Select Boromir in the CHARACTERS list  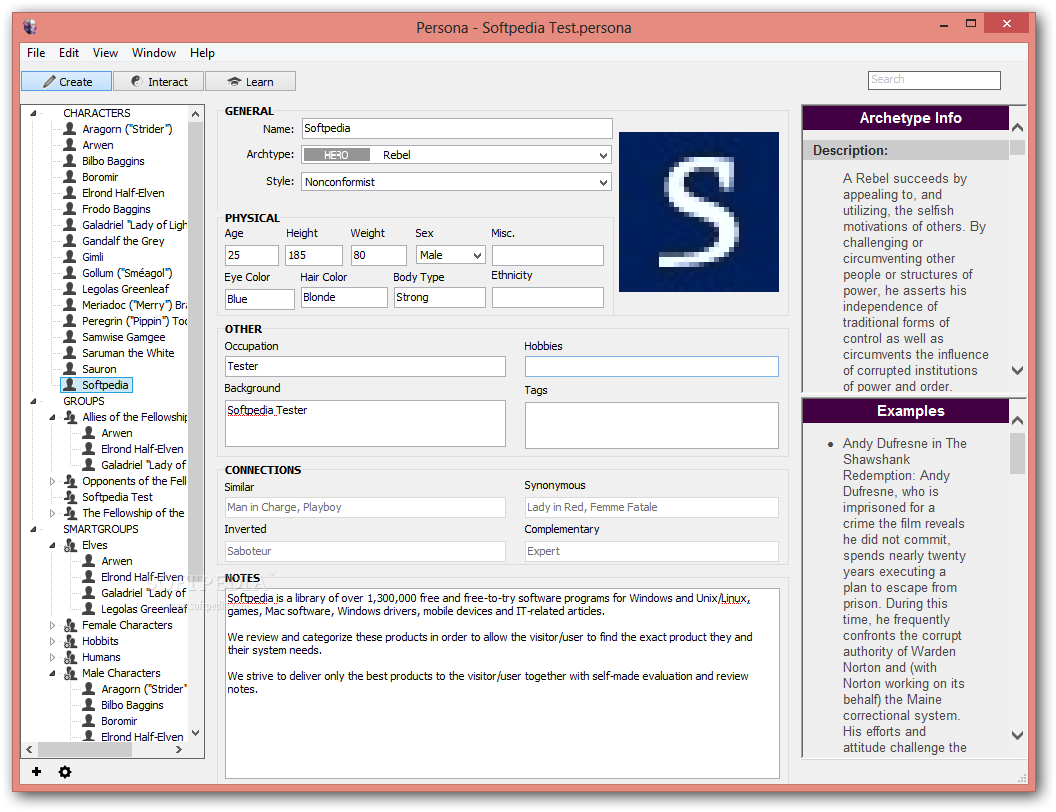click(100, 177)
